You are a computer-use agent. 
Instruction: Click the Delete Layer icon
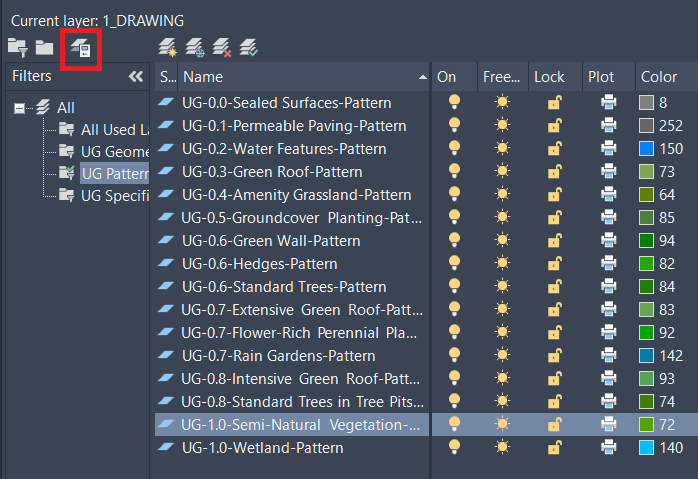[222, 47]
